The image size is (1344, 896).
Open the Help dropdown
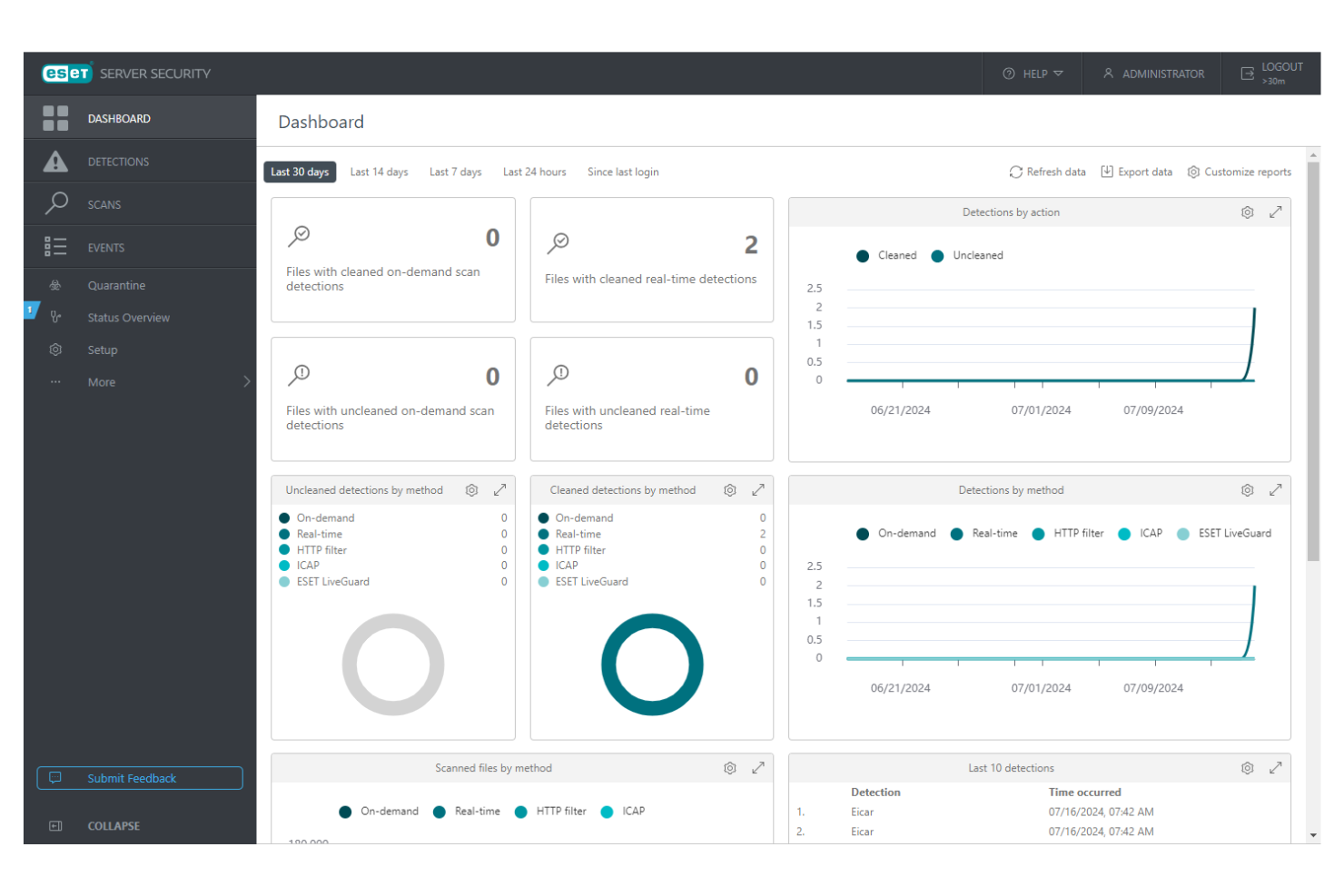coord(1032,74)
